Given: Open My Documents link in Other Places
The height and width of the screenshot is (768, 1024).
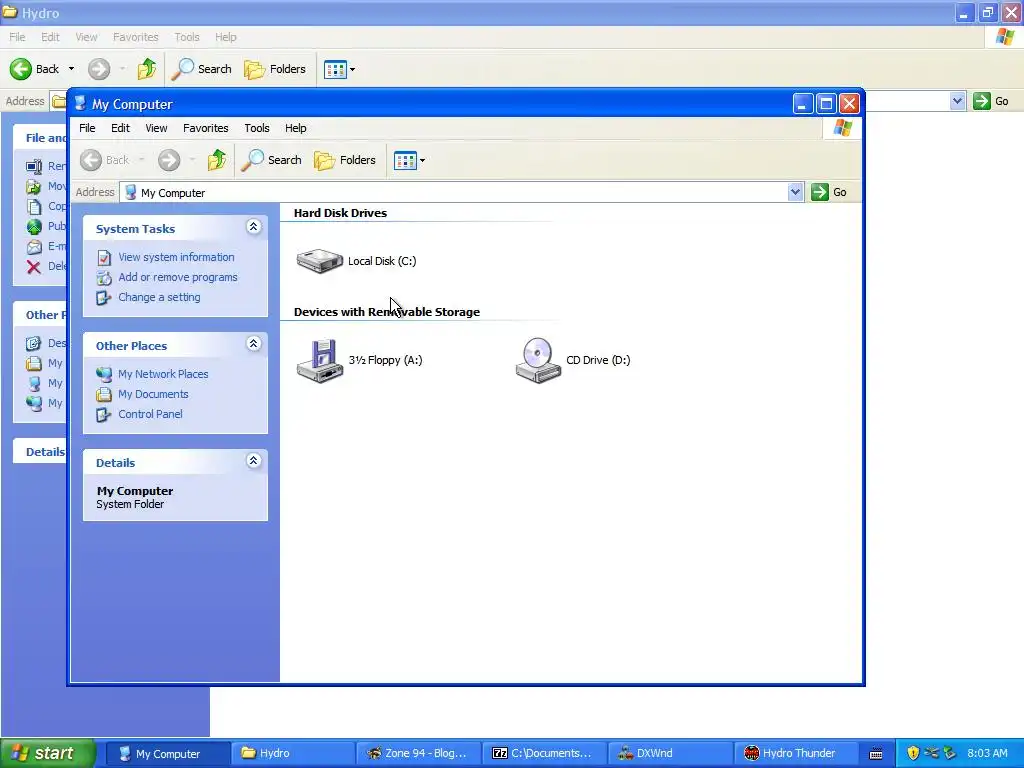Looking at the screenshot, I should tap(153, 394).
